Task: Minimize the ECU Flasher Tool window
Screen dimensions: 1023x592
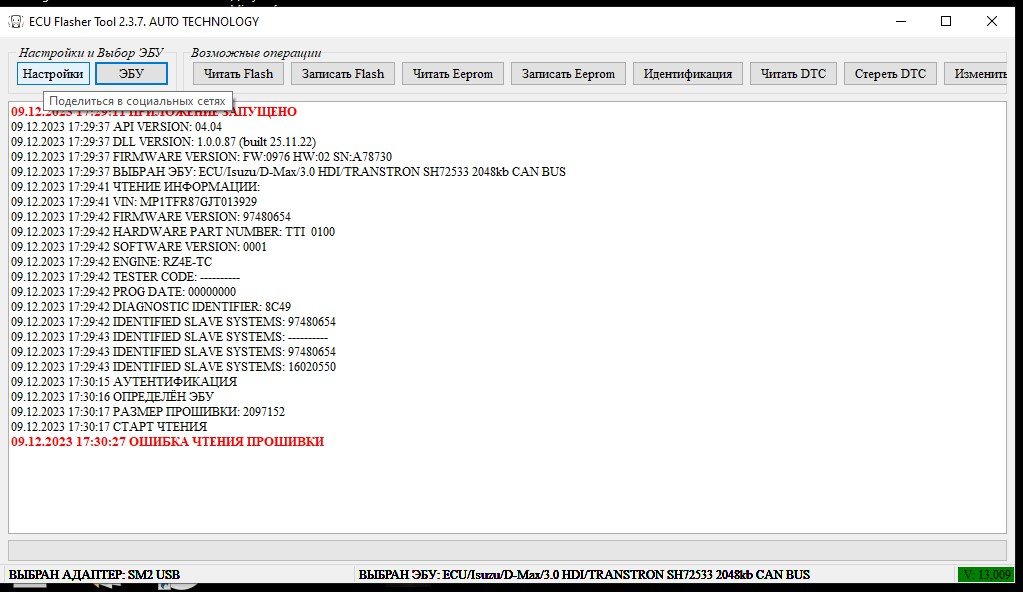Action: click(901, 22)
